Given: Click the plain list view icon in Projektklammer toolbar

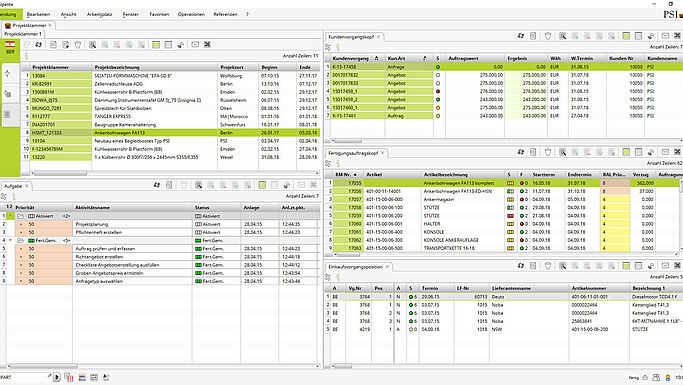Looking at the screenshot, I should click(x=168, y=45).
